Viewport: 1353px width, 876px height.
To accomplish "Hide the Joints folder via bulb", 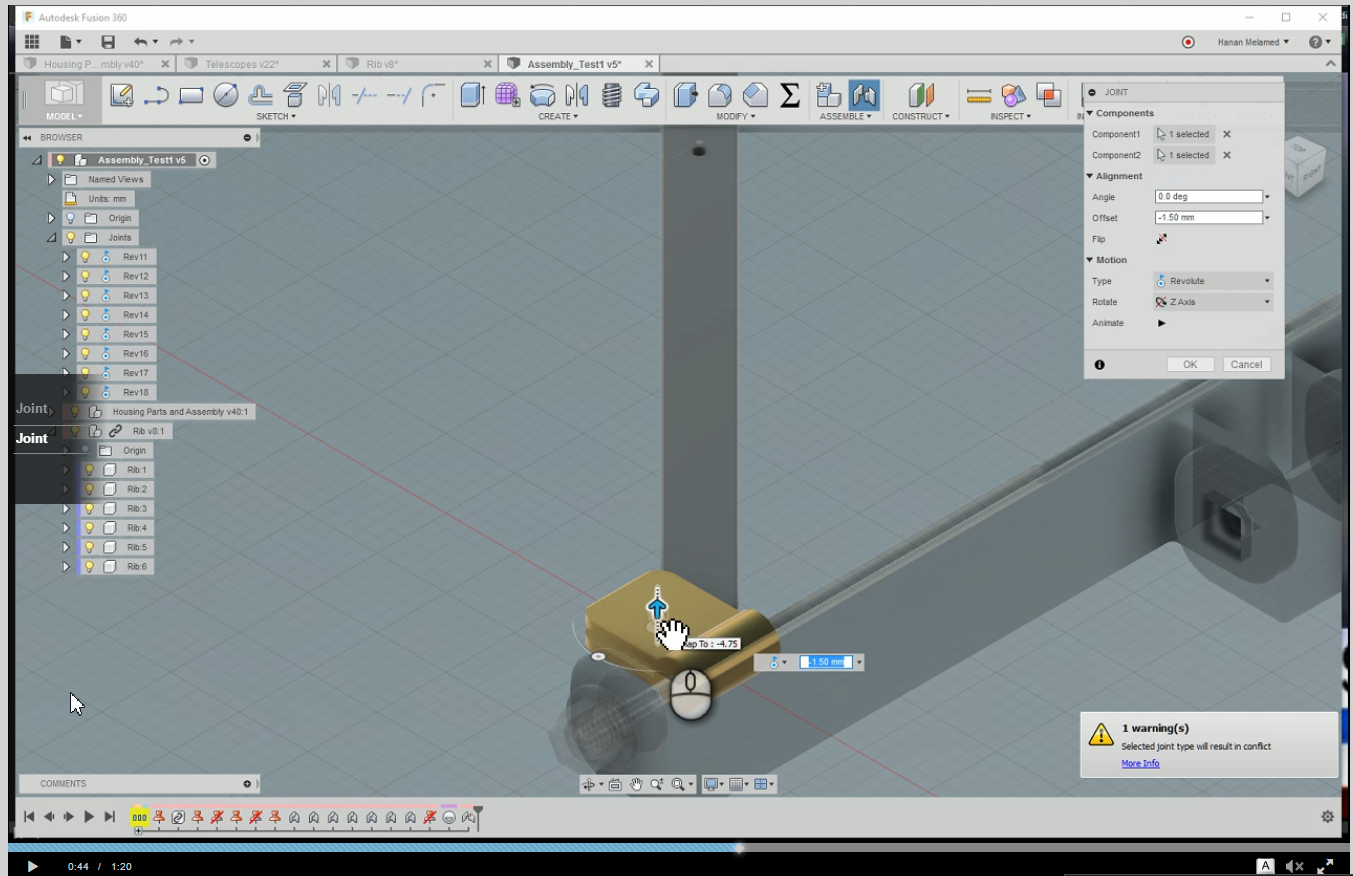I will (x=70, y=238).
